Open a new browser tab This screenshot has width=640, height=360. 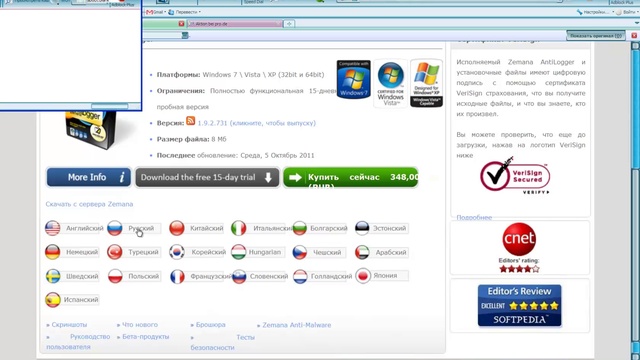click(289, 24)
